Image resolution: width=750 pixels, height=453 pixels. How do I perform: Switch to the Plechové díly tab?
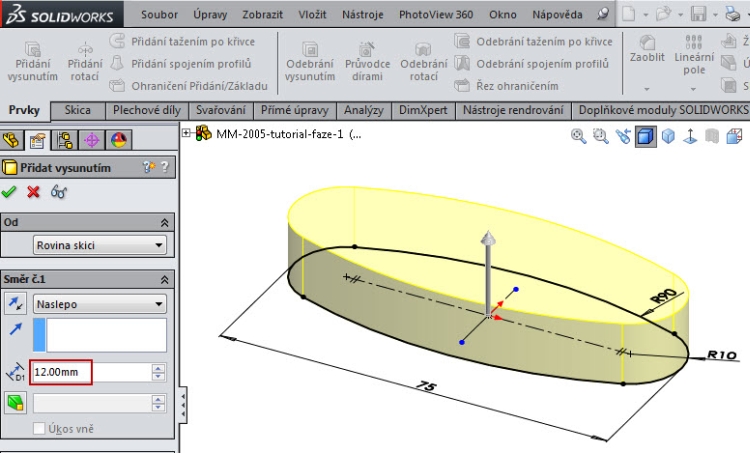(x=147, y=110)
